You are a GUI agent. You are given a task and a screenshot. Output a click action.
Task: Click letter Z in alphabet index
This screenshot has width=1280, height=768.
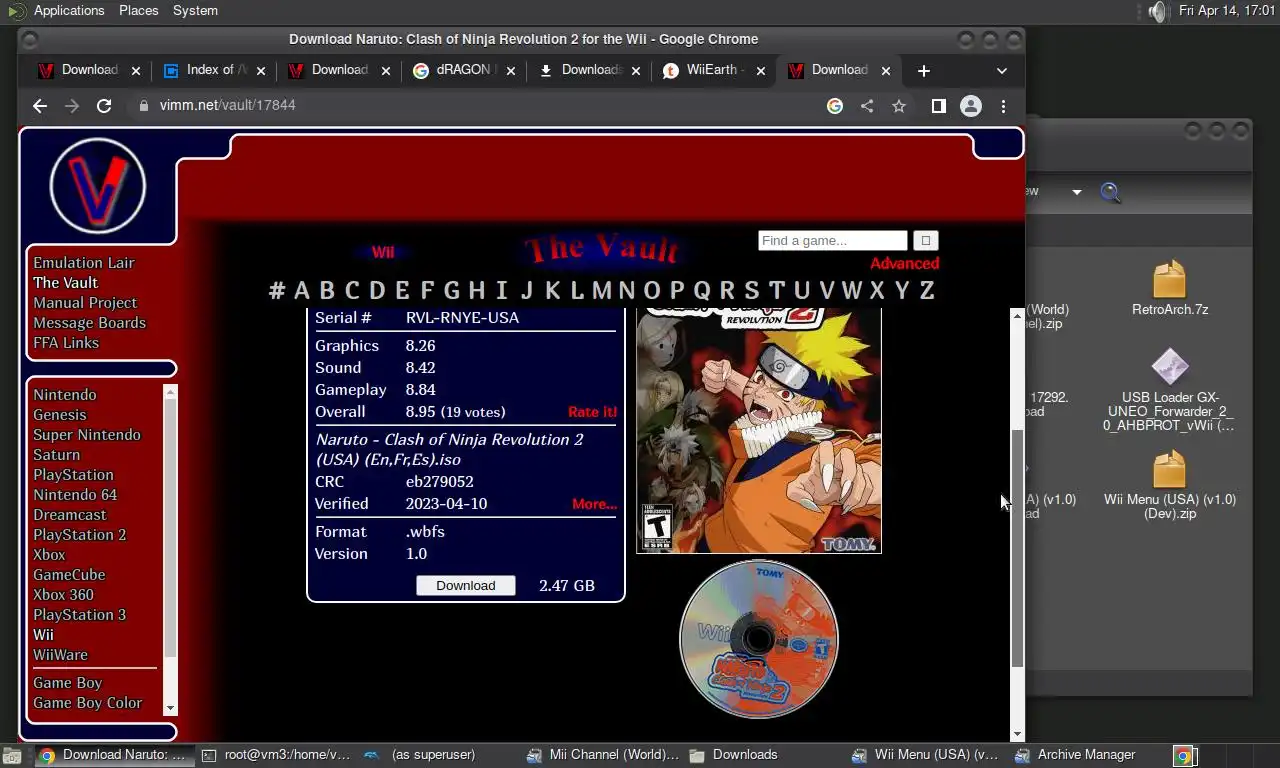click(x=927, y=290)
